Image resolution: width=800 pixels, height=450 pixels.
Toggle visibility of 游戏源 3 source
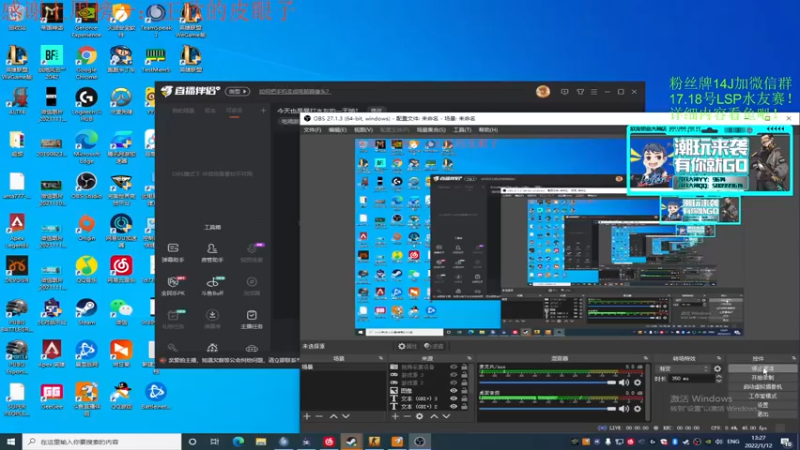click(x=453, y=375)
